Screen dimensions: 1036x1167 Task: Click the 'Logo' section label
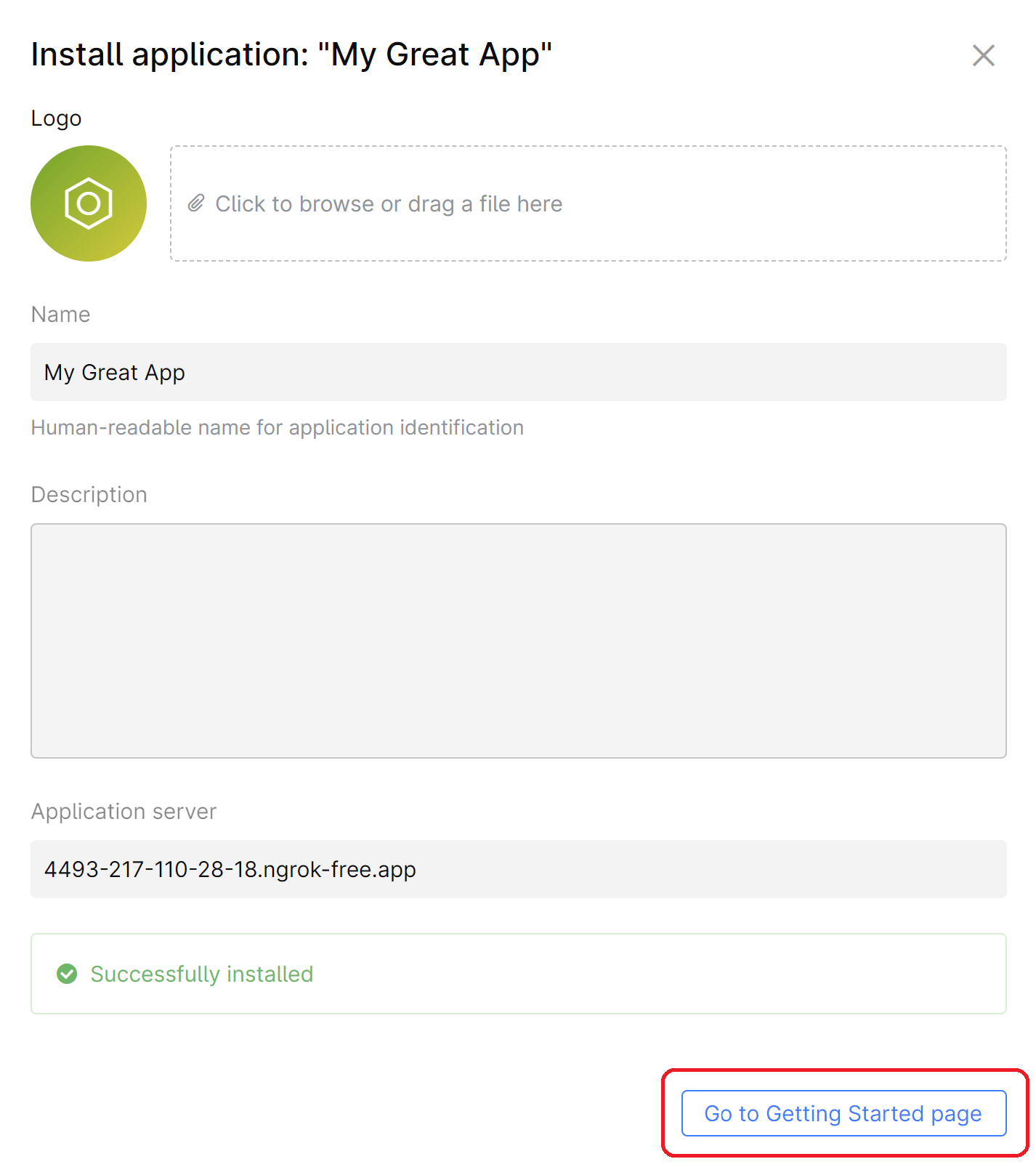[56, 118]
